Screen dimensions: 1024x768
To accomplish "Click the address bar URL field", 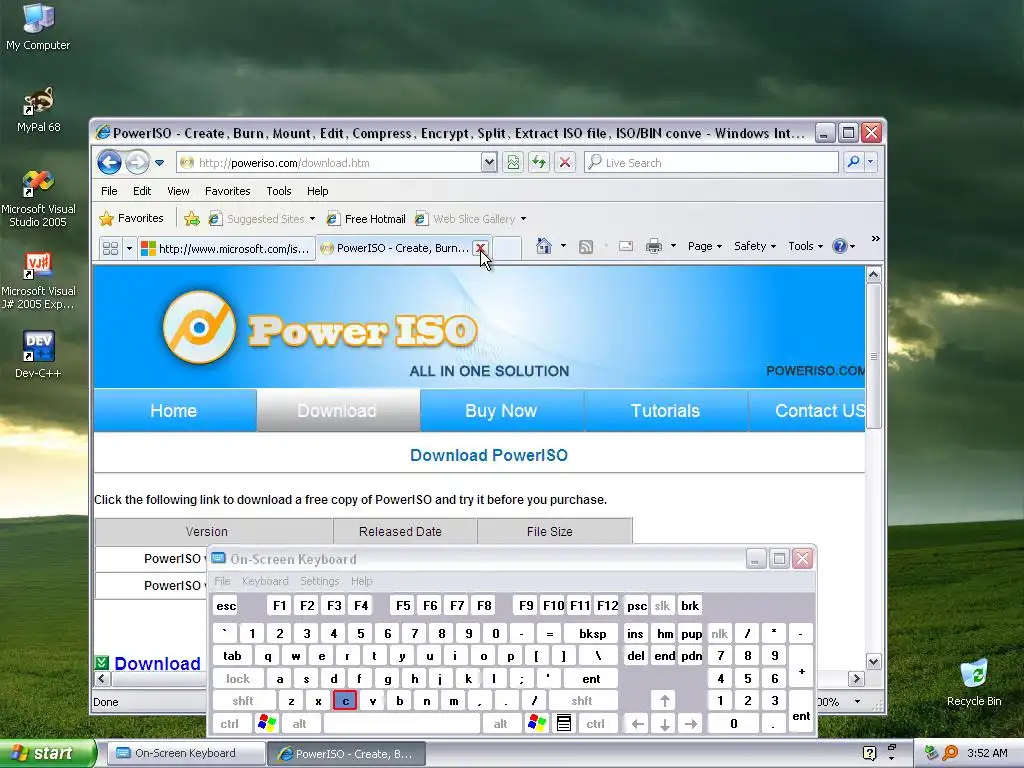I will point(330,163).
